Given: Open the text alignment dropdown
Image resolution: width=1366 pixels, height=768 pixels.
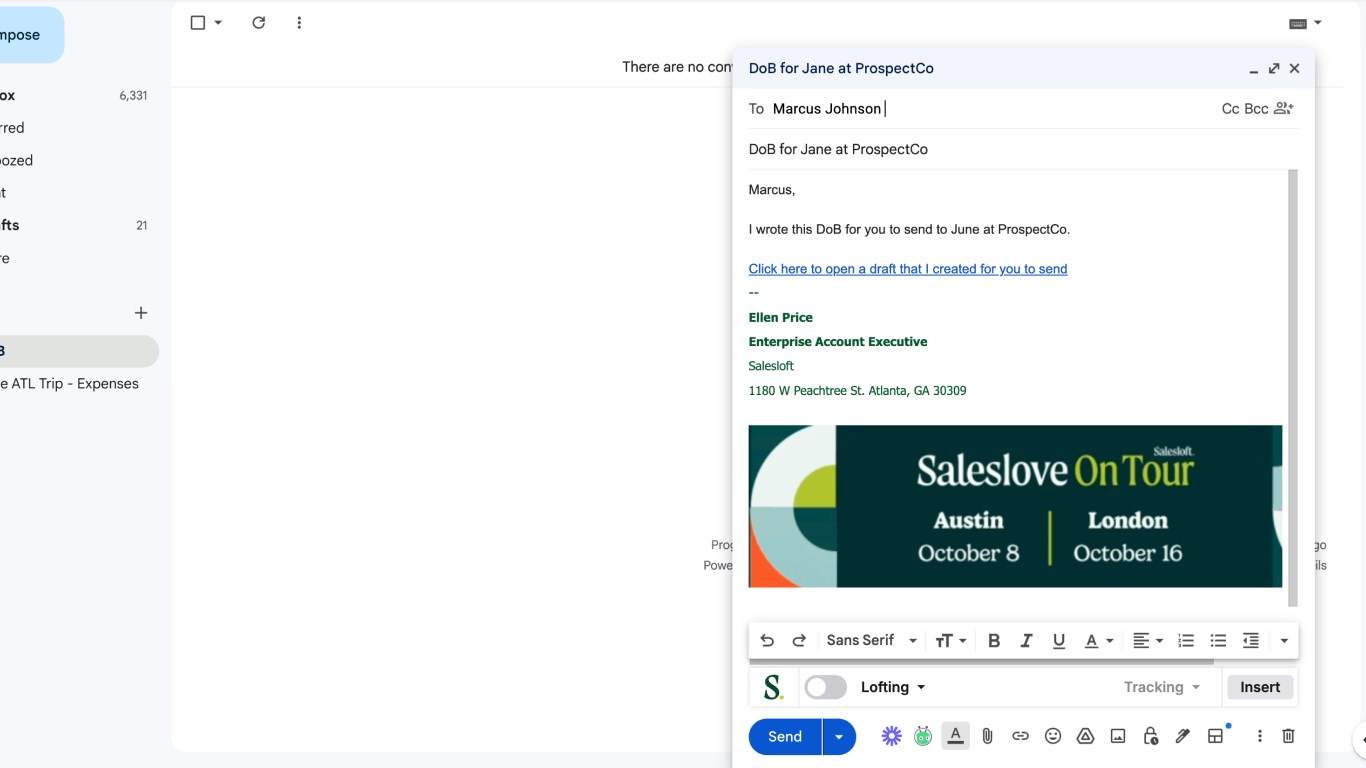Looking at the screenshot, I should tap(1148, 641).
